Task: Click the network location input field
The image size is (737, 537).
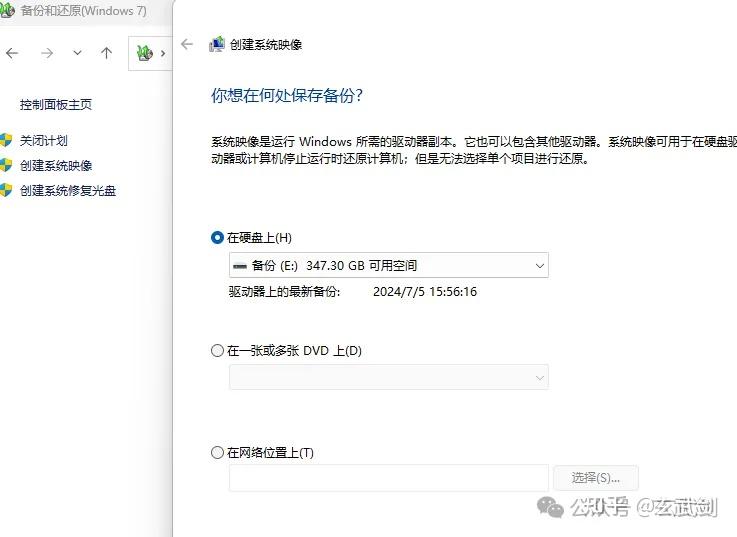Action: pos(389,478)
